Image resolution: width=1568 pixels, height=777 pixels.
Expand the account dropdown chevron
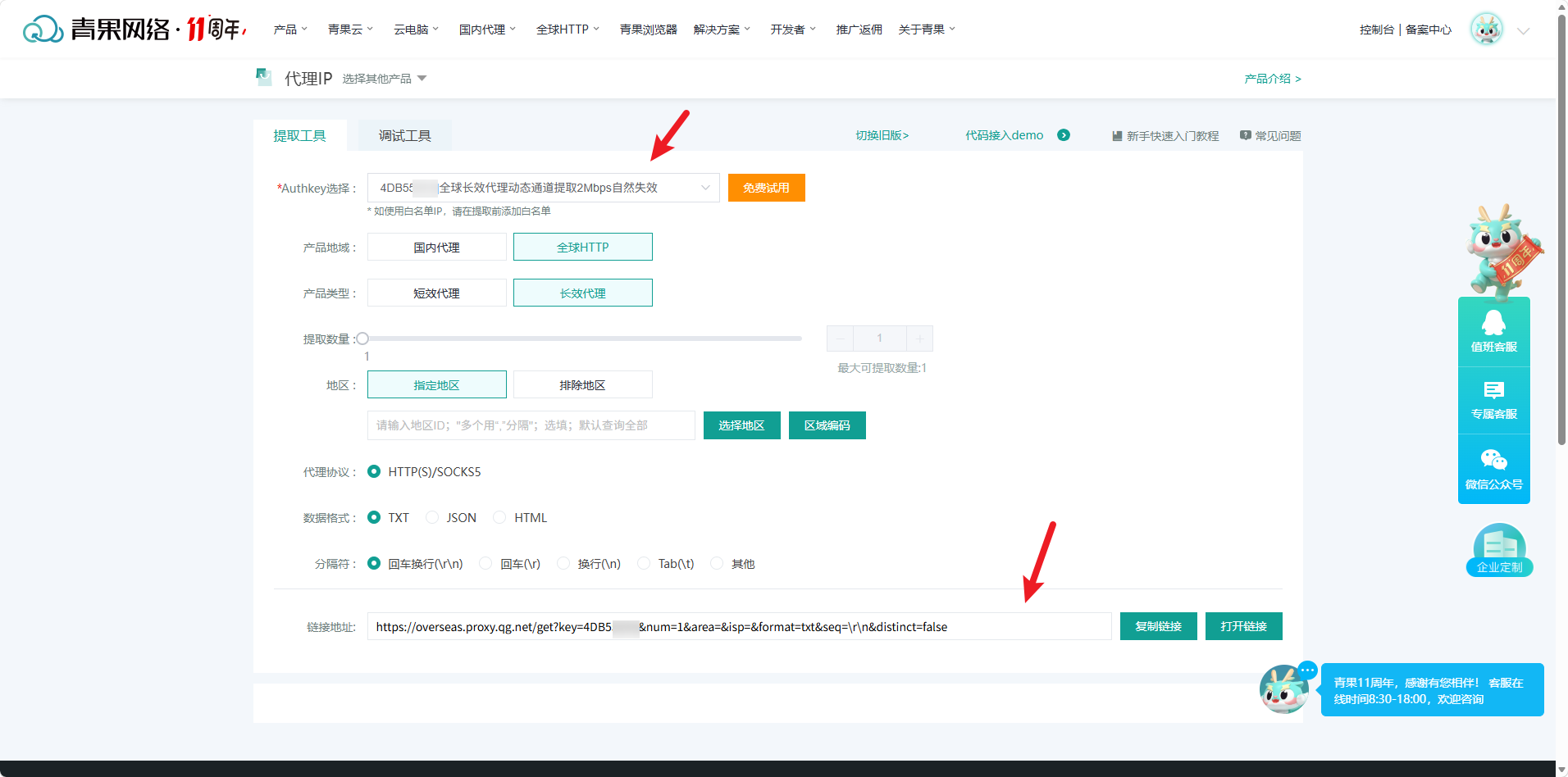tap(1523, 31)
